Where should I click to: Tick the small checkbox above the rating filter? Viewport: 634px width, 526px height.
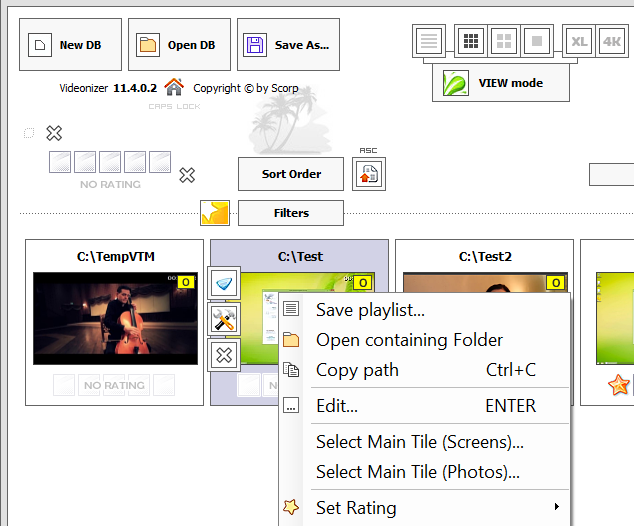(x=29, y=133)
